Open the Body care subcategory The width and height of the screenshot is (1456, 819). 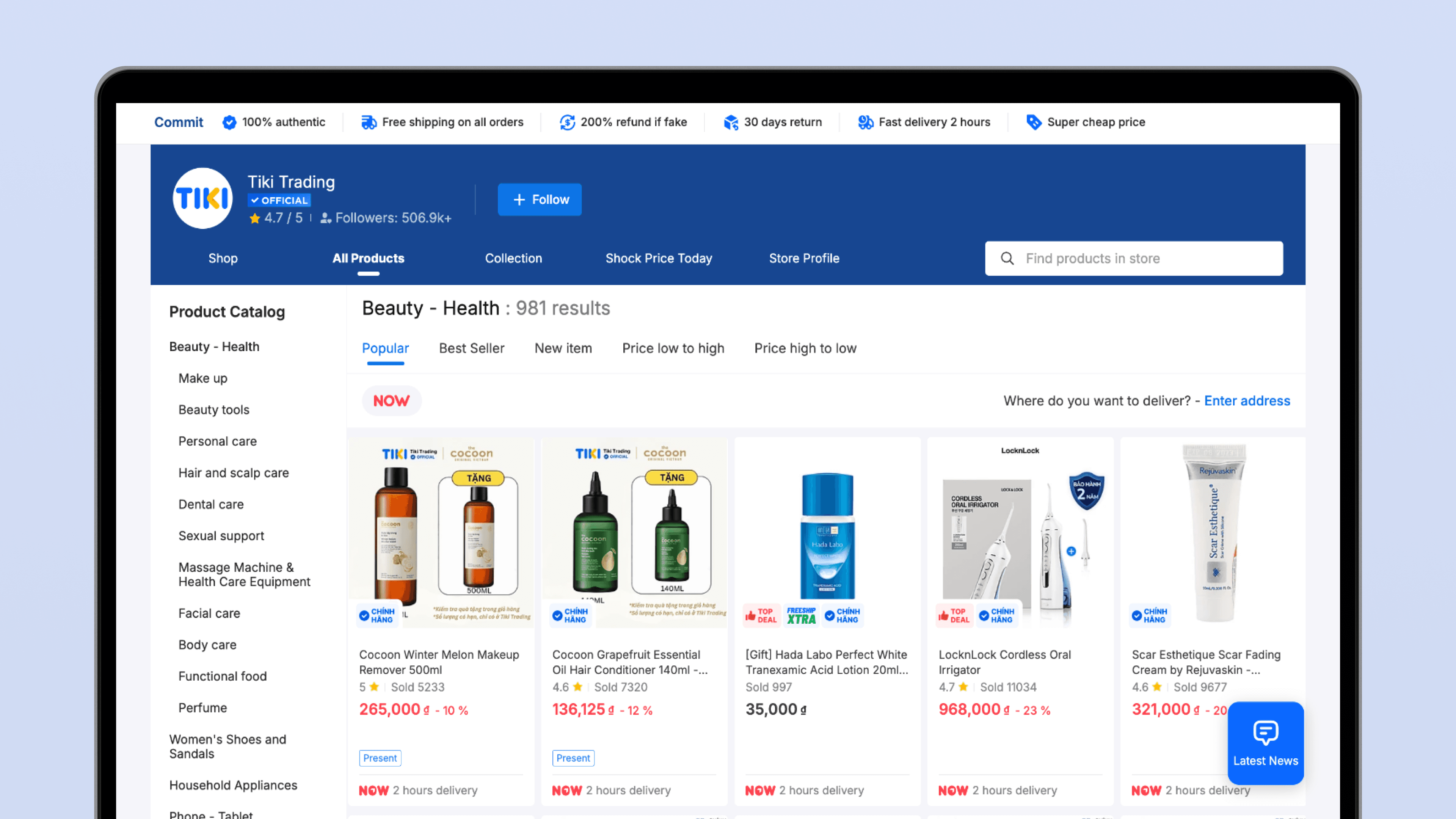click(207, 645)
